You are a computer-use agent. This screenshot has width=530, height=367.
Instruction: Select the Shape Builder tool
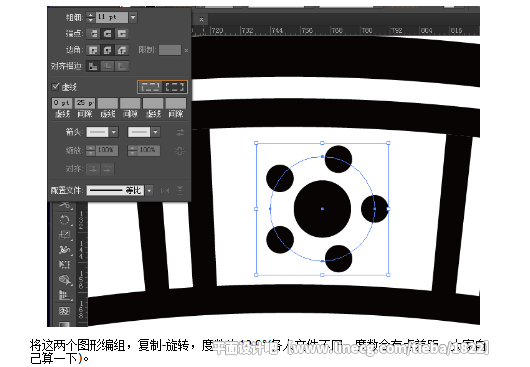click(64, 279)
